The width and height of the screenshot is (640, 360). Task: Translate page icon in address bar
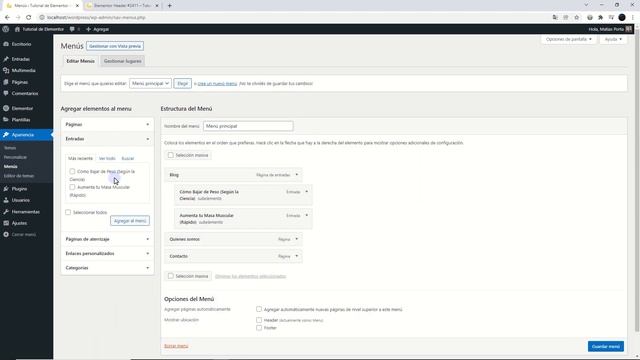[x=555, y=18]
